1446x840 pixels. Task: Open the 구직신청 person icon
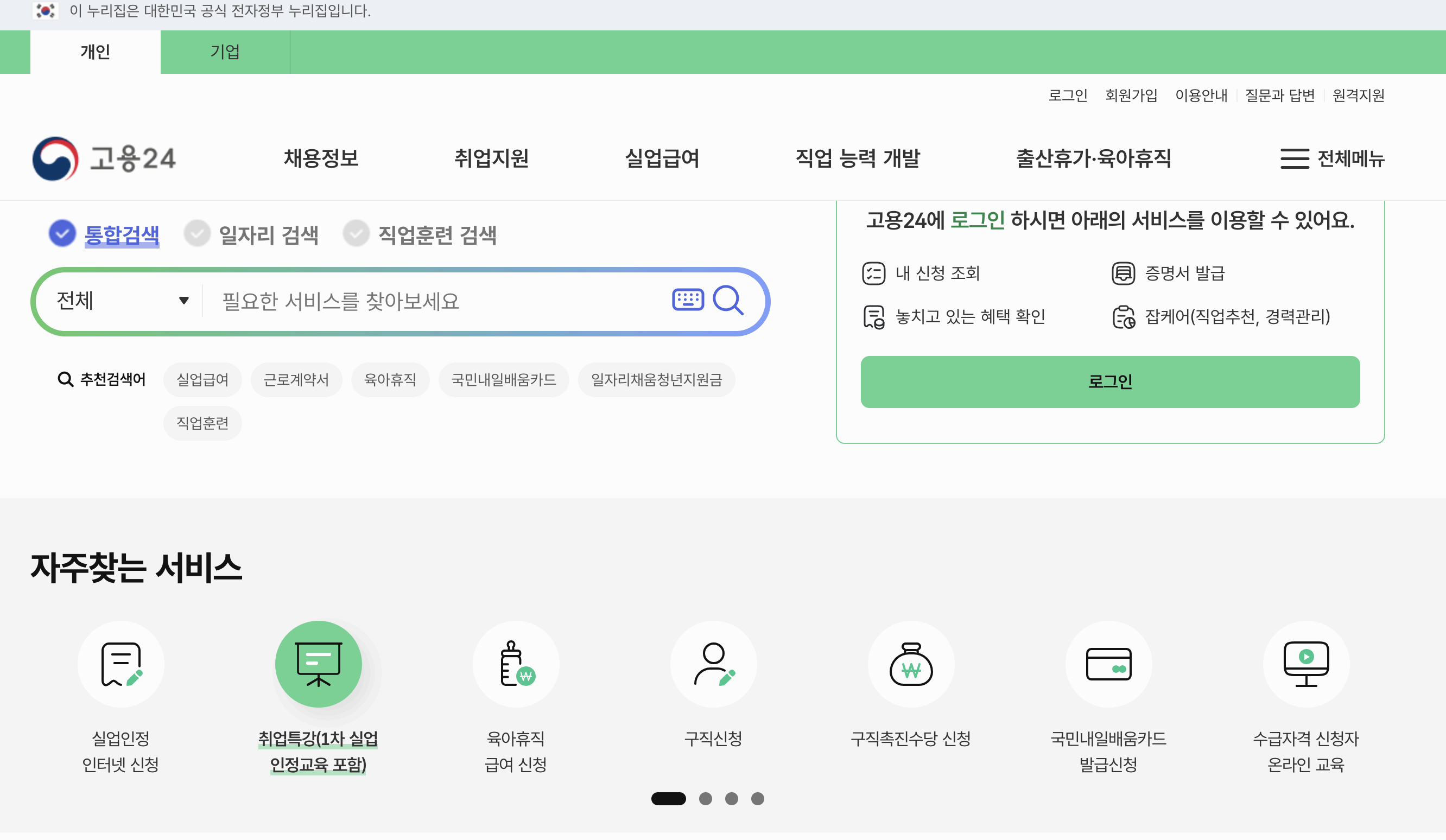click(x=713, y=664)
